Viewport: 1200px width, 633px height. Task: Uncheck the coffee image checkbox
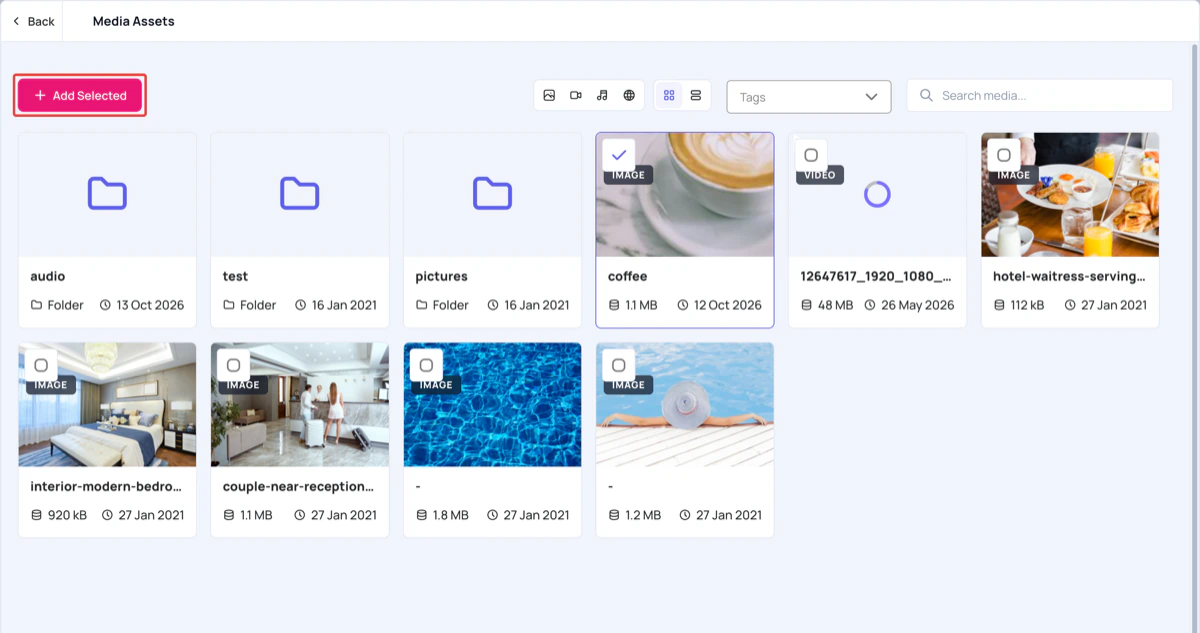click(619, 154)
